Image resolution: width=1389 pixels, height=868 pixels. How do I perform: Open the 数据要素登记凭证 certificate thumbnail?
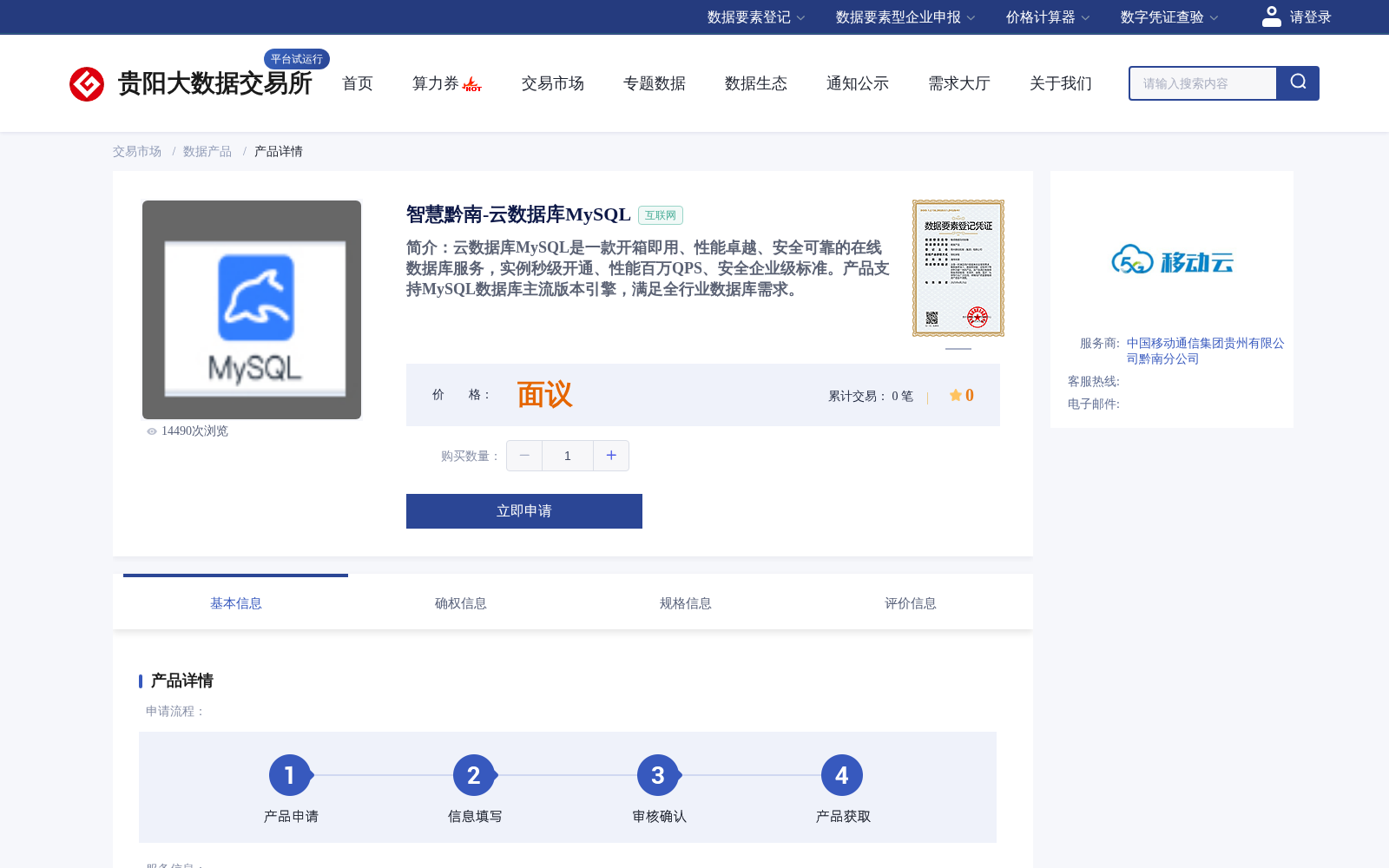958,268
